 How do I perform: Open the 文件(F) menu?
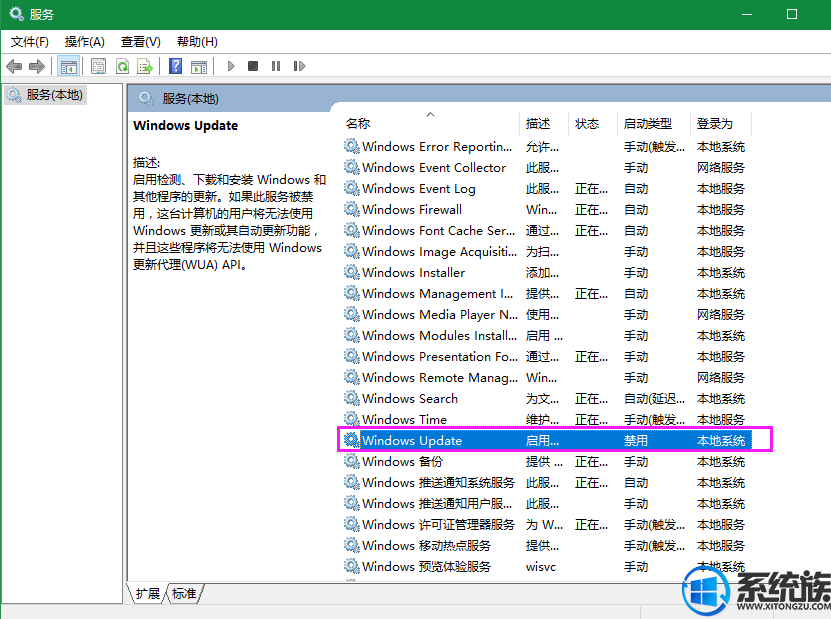pyautogui.click(x=30, y=42)
